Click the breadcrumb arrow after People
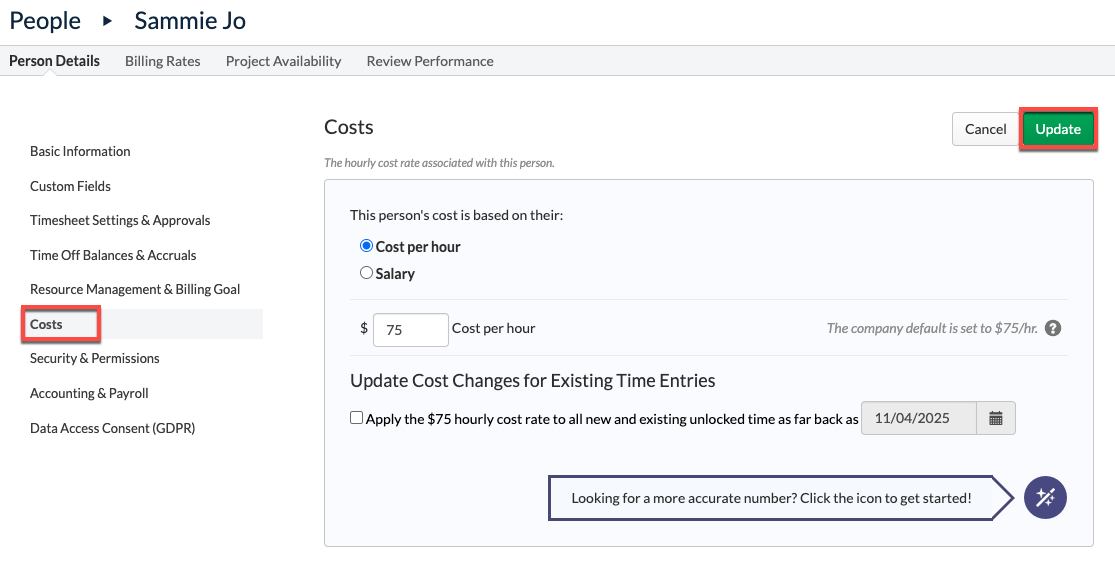The image size is (1115, 570). point(107,21)
